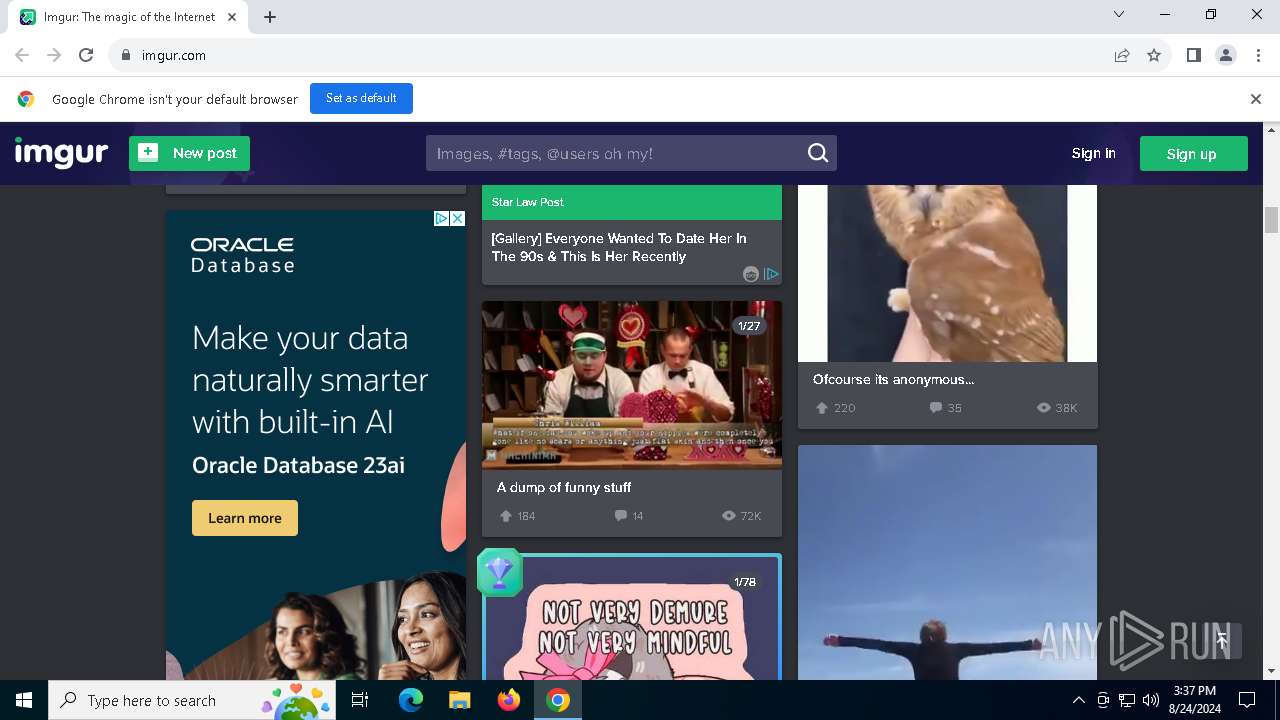Click the comments icon on 'A dump of funny stuff'

point(621,516)
